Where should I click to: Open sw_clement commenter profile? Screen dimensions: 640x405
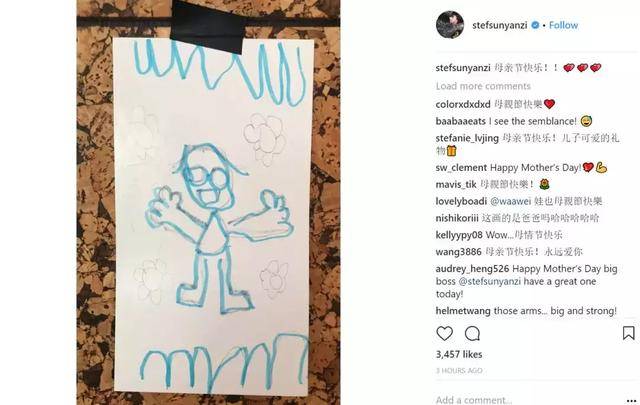click(x=461, y=168)
